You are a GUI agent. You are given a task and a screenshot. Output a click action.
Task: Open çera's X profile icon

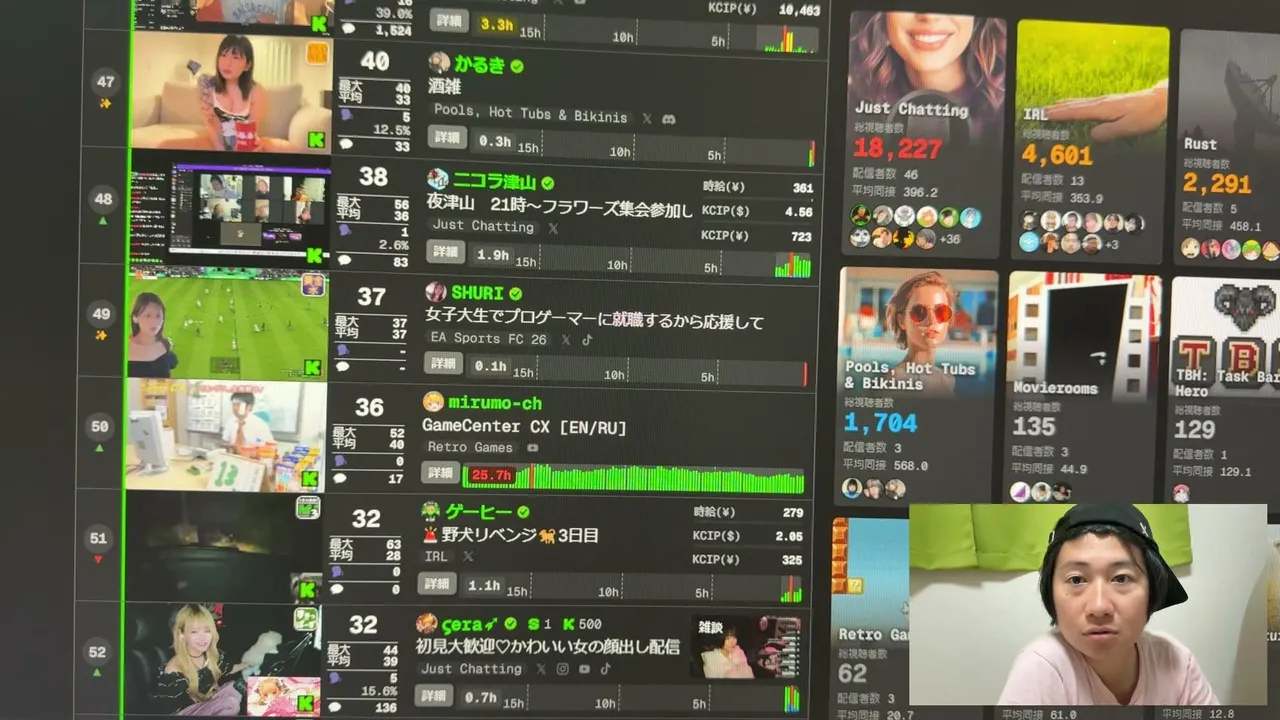(541, 669)
